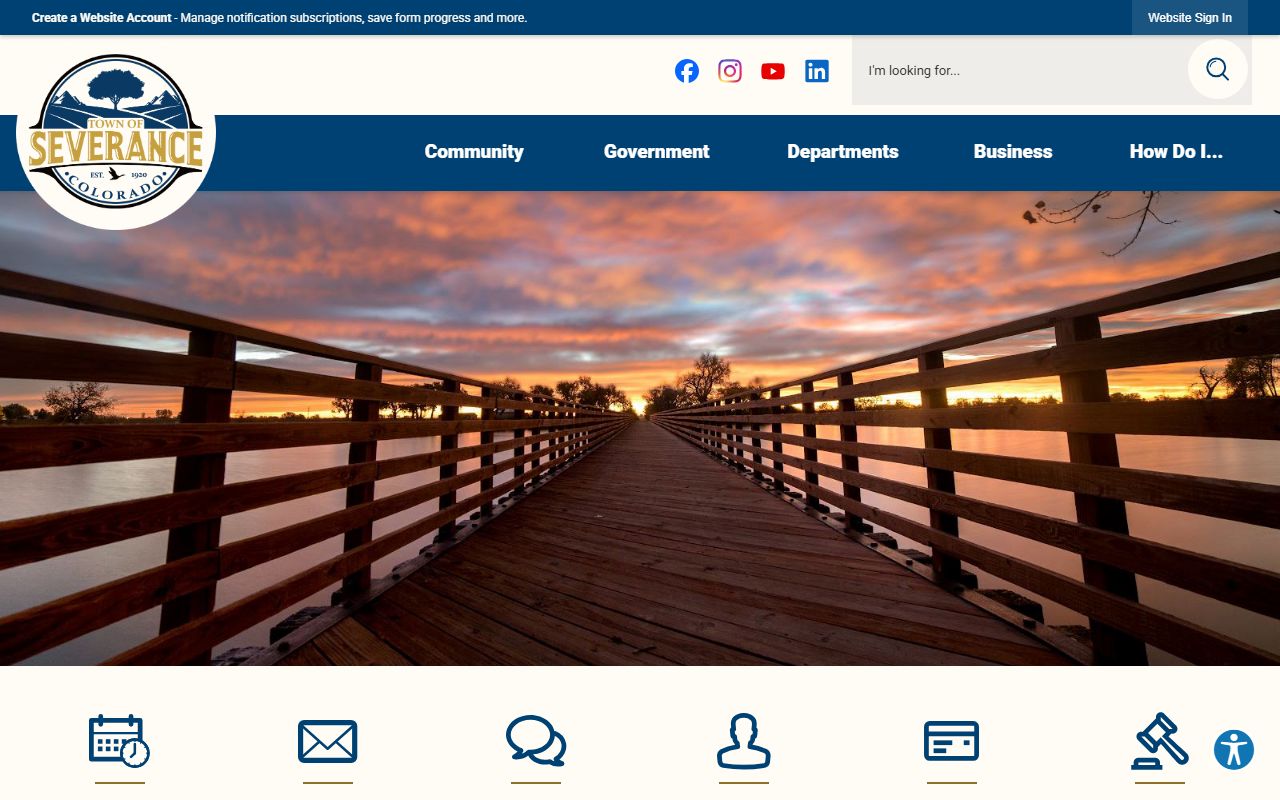
Task: Open the Departments menu
Action: click(842, 152)
